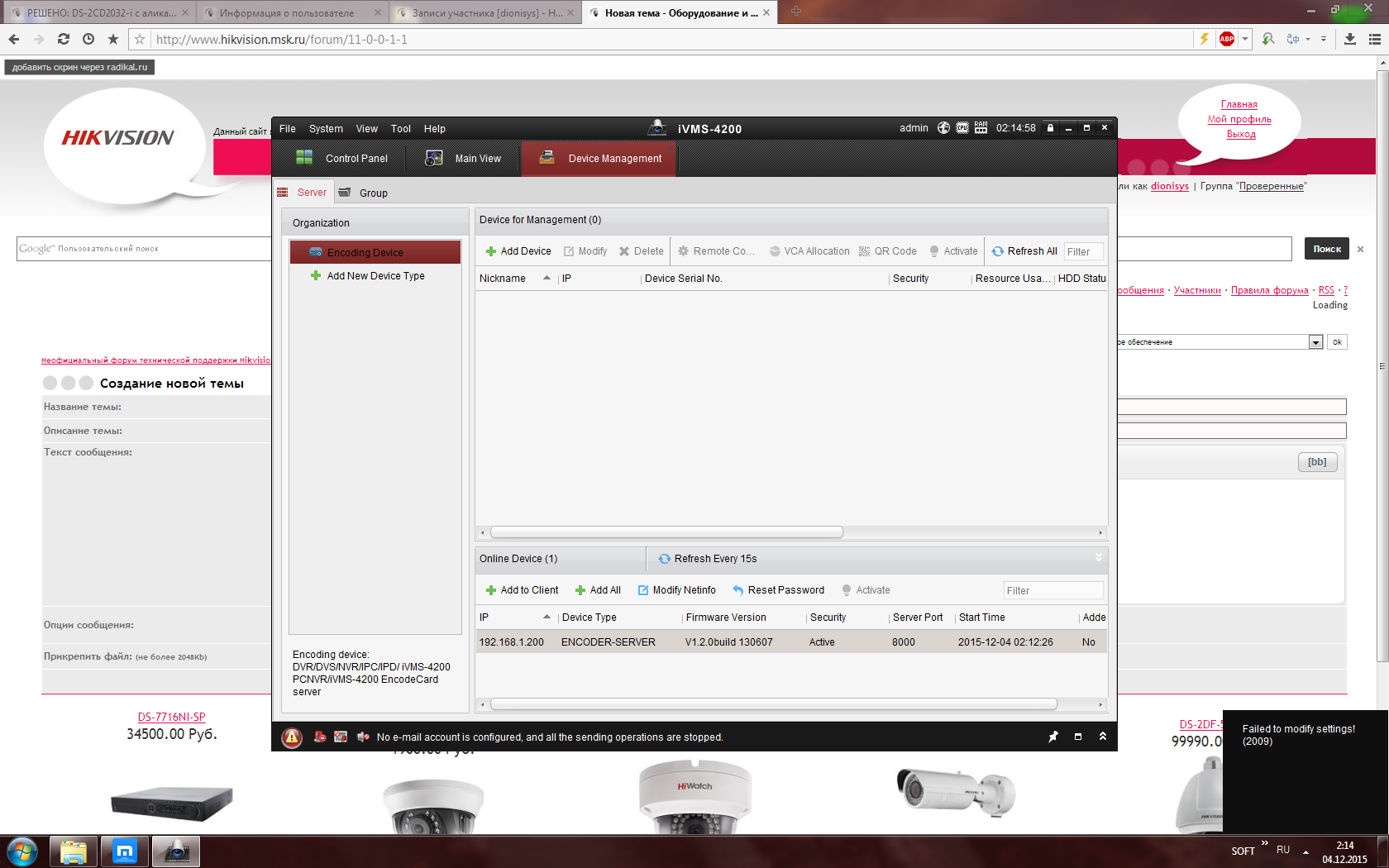Open Windows Start menu
1389x868 pixels.
click(21, 851)
